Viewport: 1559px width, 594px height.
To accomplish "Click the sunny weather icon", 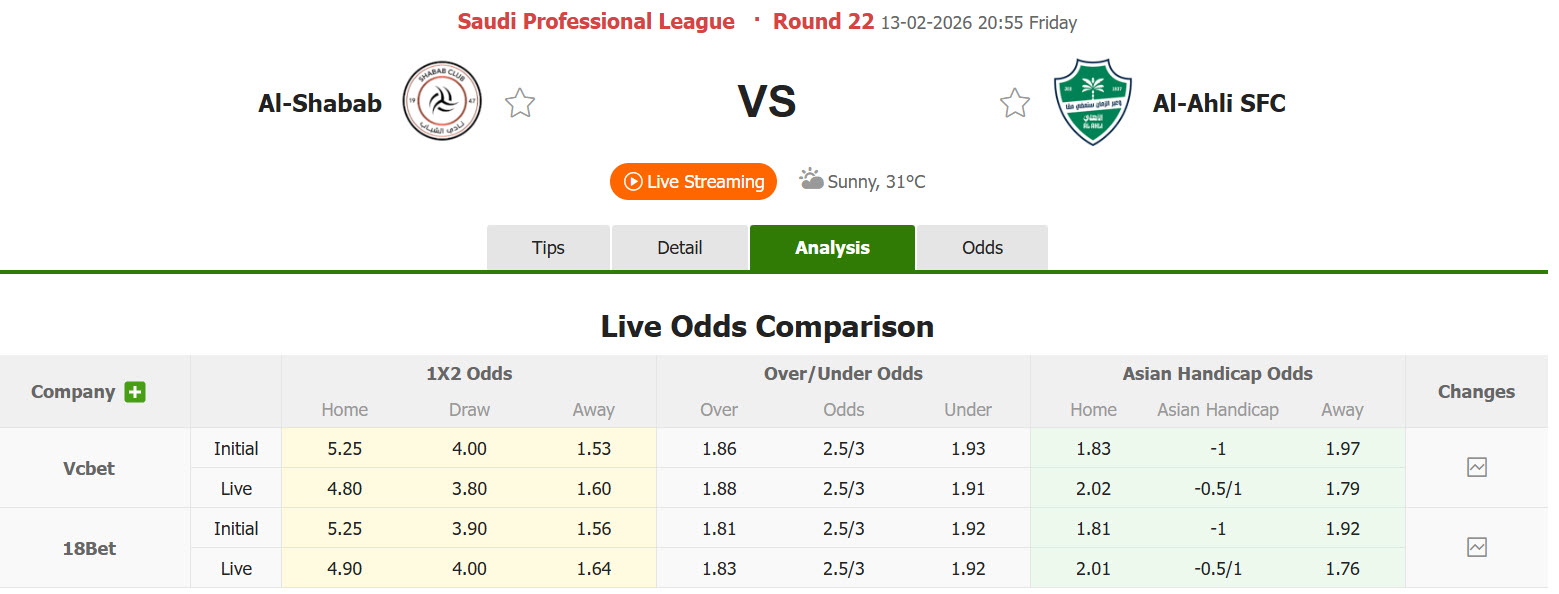I will [x=811, y=180].
